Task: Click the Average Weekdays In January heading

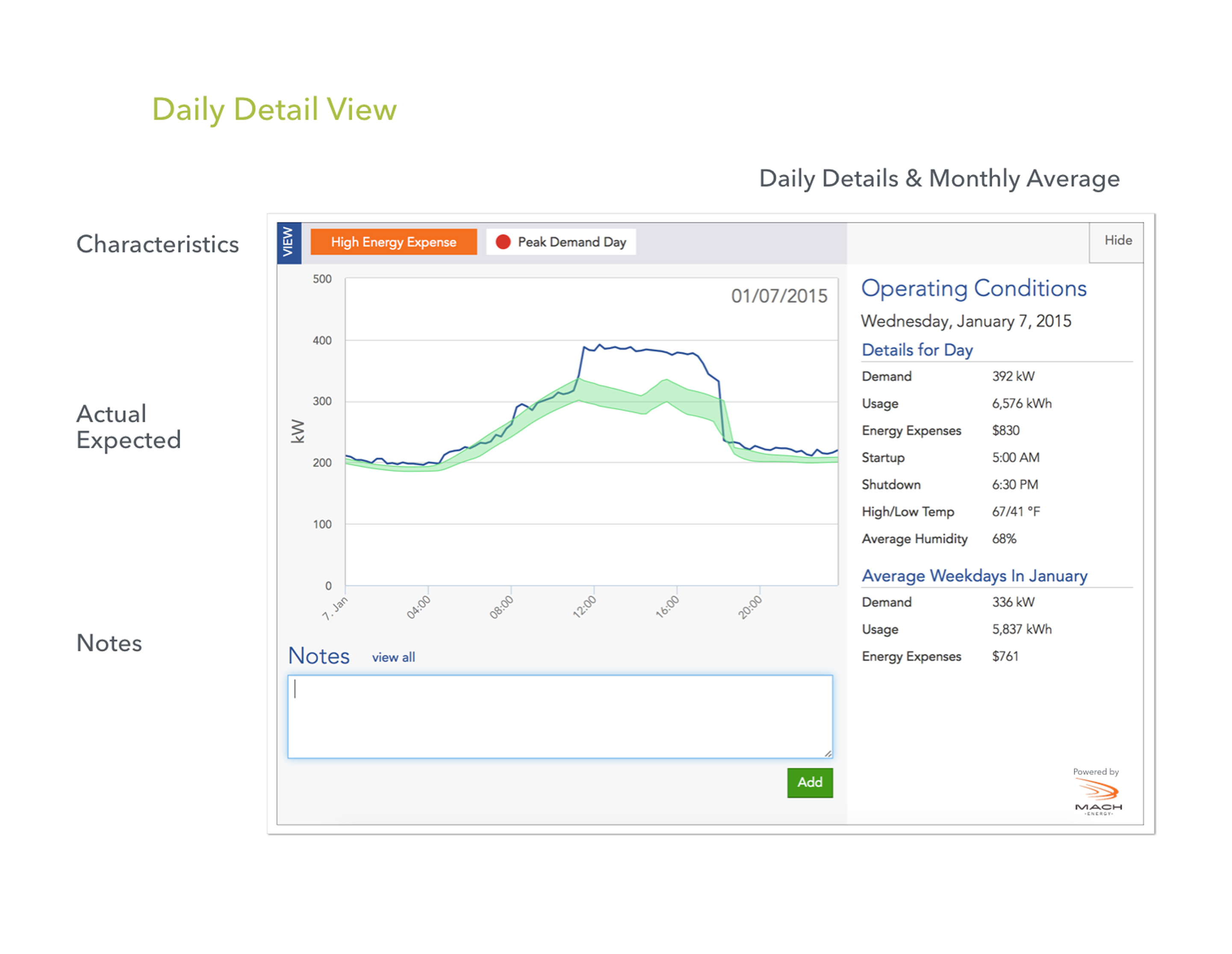Action: [974, 576]
